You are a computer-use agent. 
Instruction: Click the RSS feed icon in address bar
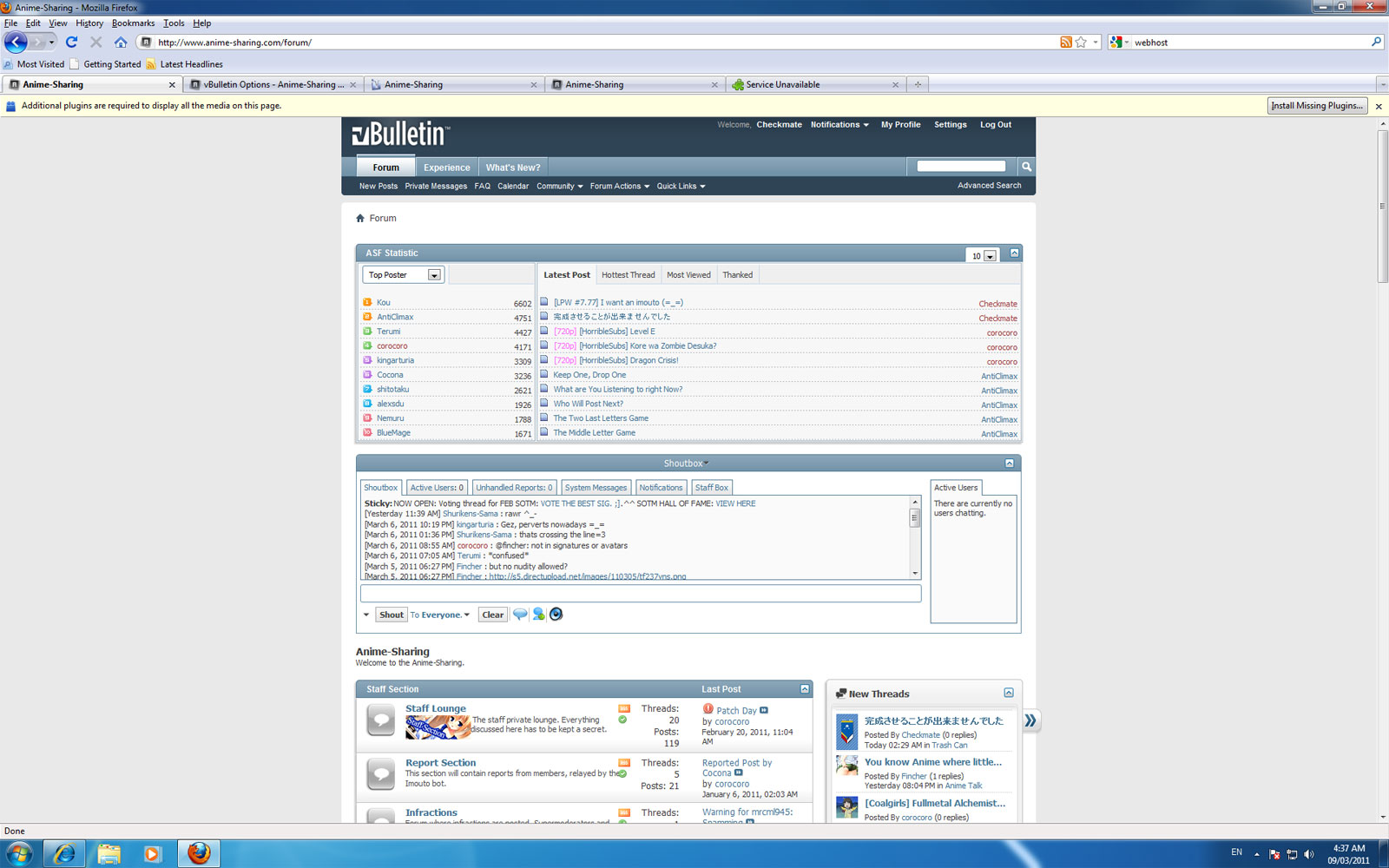tap(1066, 42)
